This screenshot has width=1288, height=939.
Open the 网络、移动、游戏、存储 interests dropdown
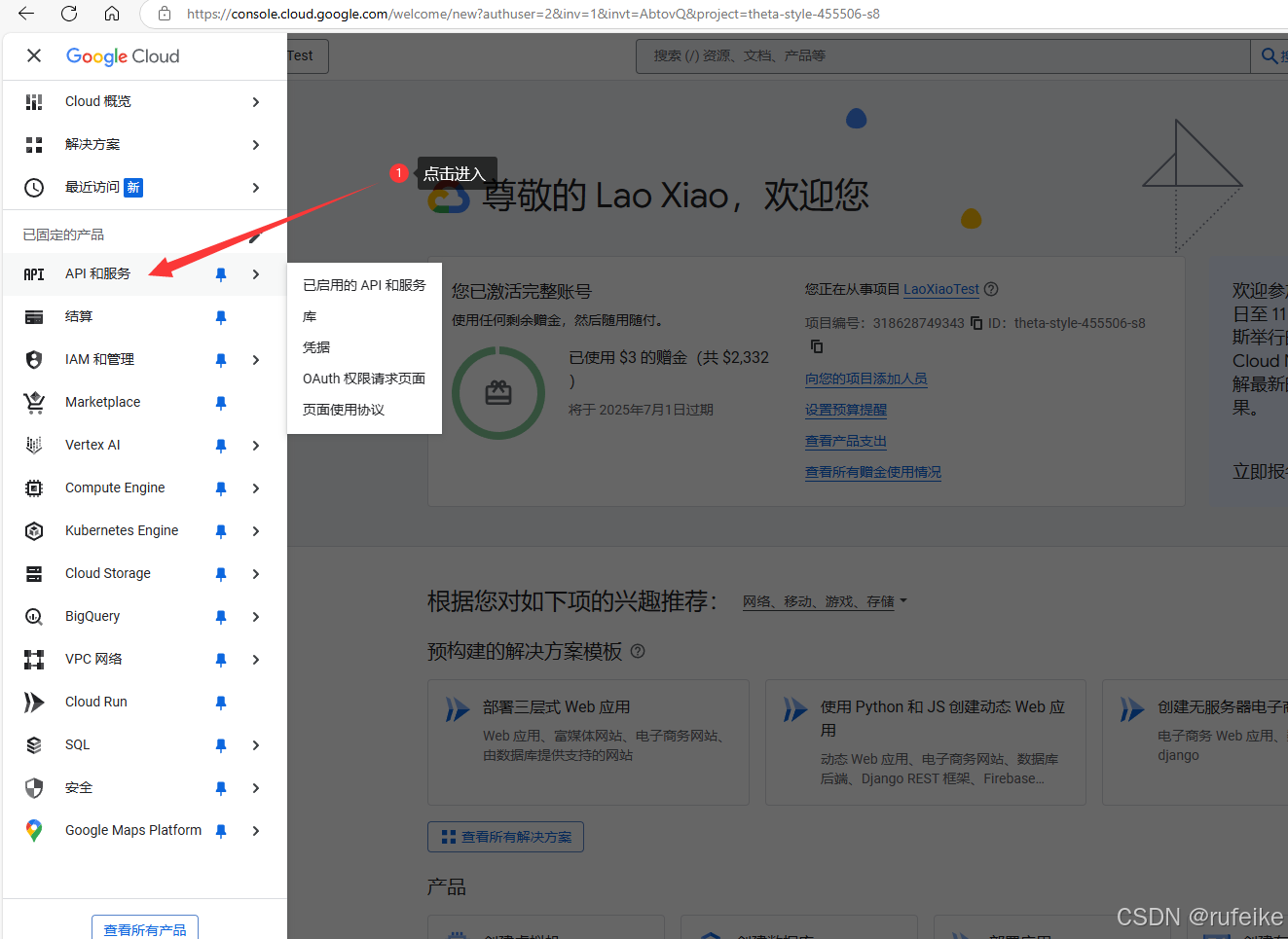pos(825,601)
